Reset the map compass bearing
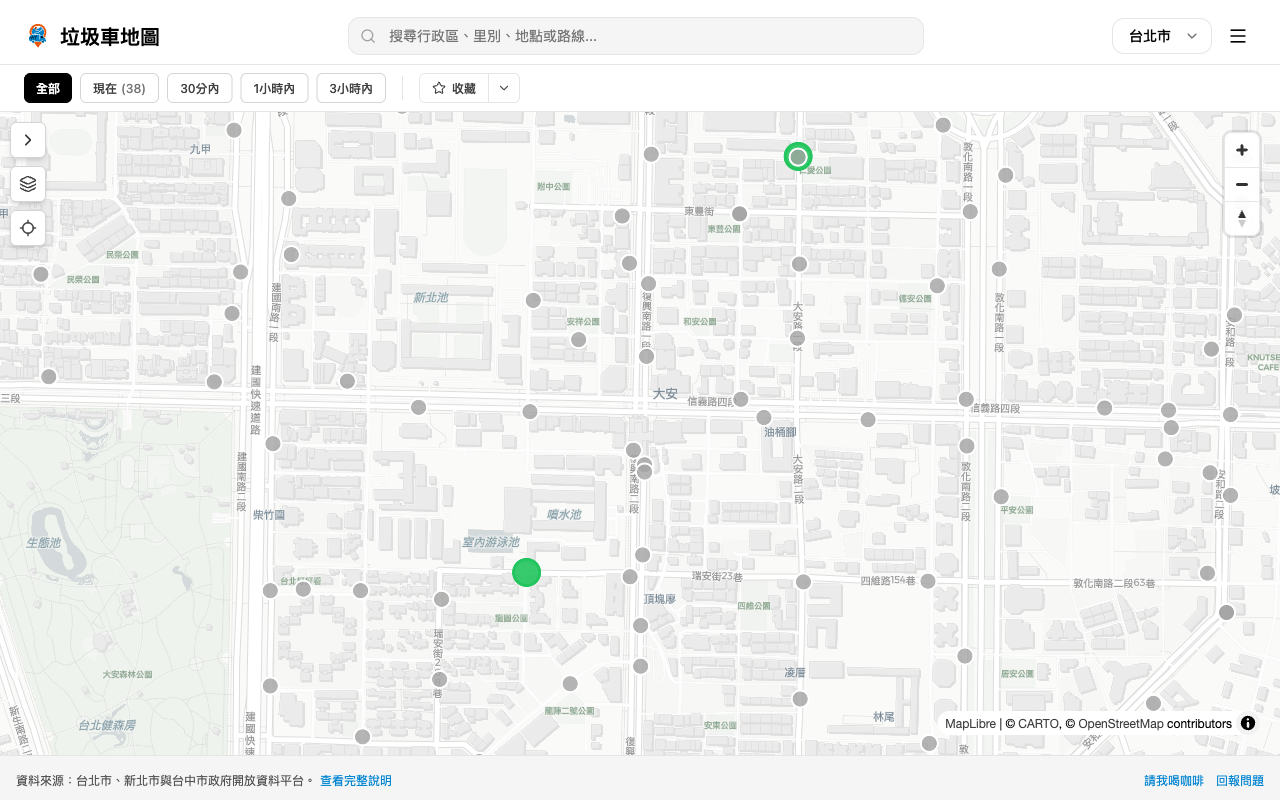This screenshot has width=1280, height=800. point(1242,218)
